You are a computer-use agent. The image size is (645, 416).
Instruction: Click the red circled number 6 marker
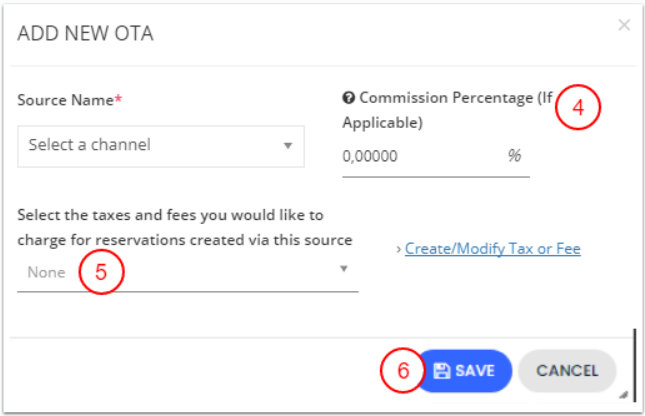(x=402, y=370)
